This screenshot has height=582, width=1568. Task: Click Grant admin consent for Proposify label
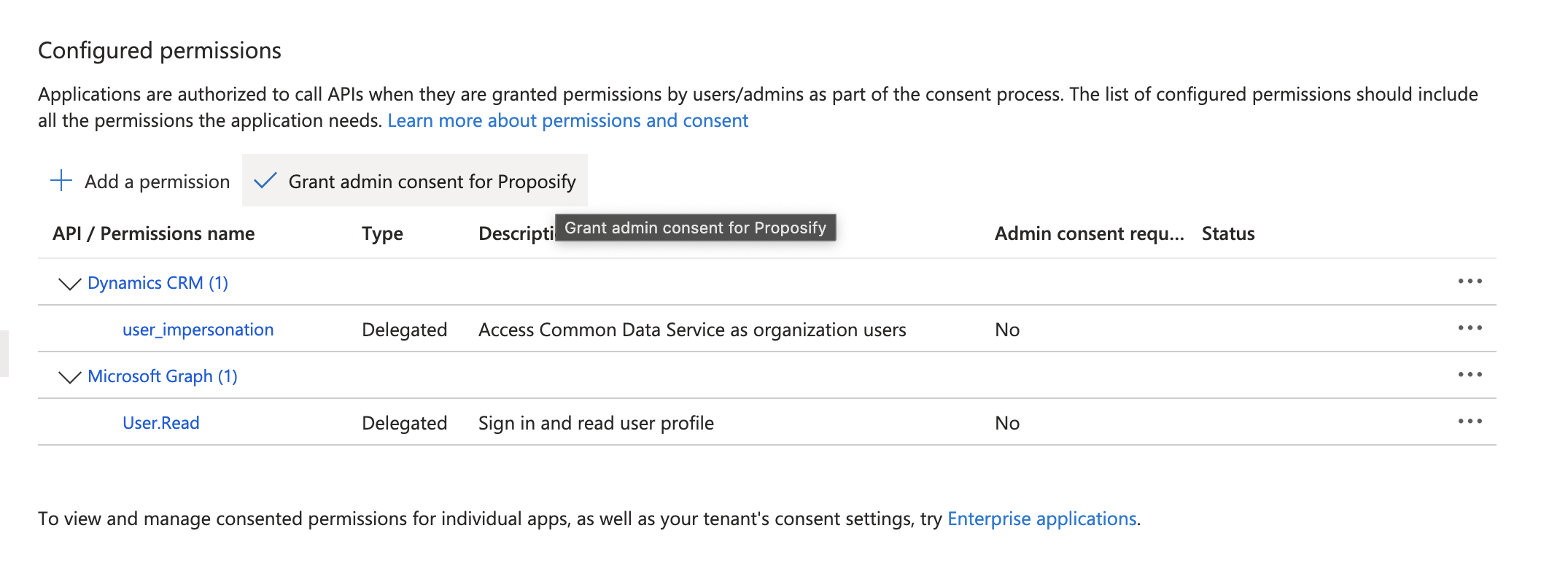point(432,182)
